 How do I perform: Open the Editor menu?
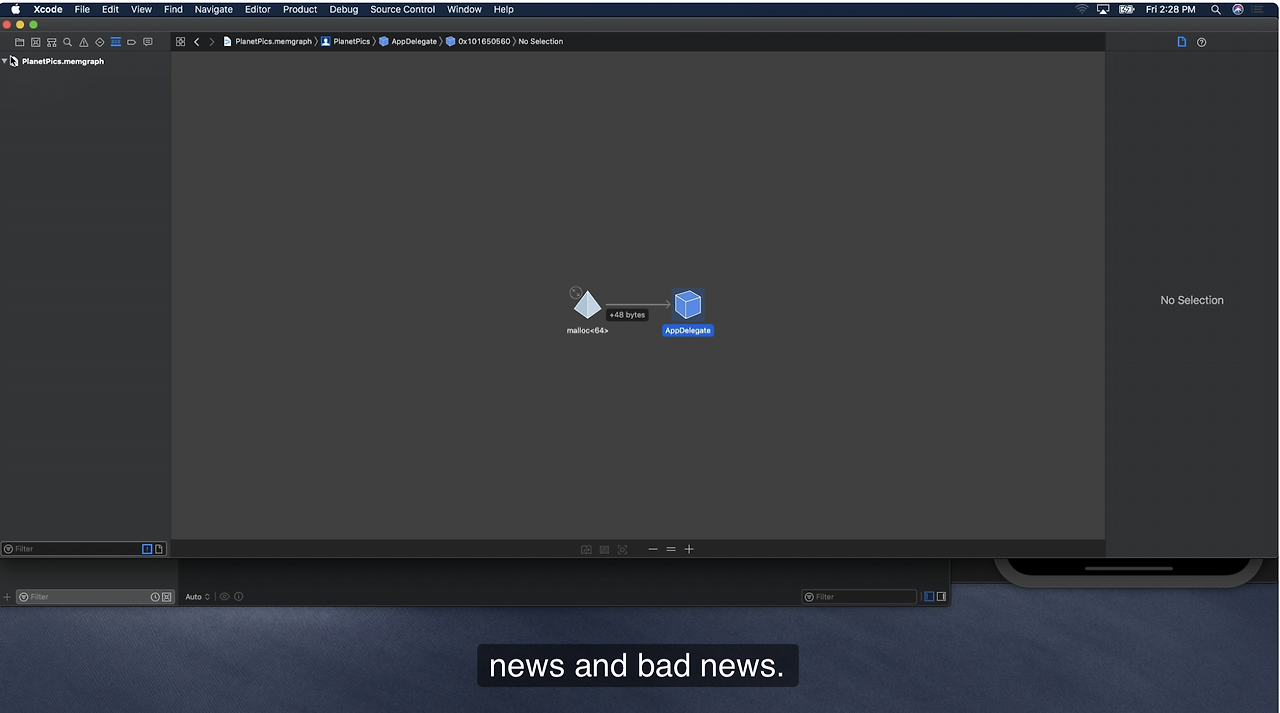click(258, 9)
